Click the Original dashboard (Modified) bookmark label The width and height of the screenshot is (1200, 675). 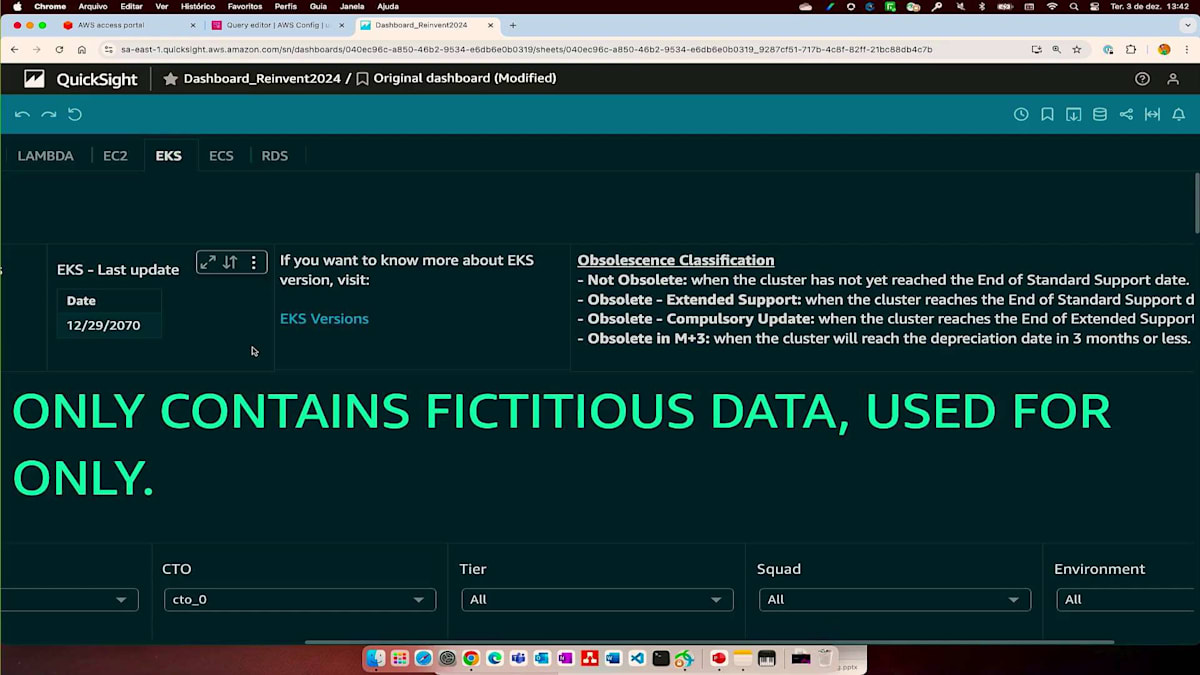[465, 78]
